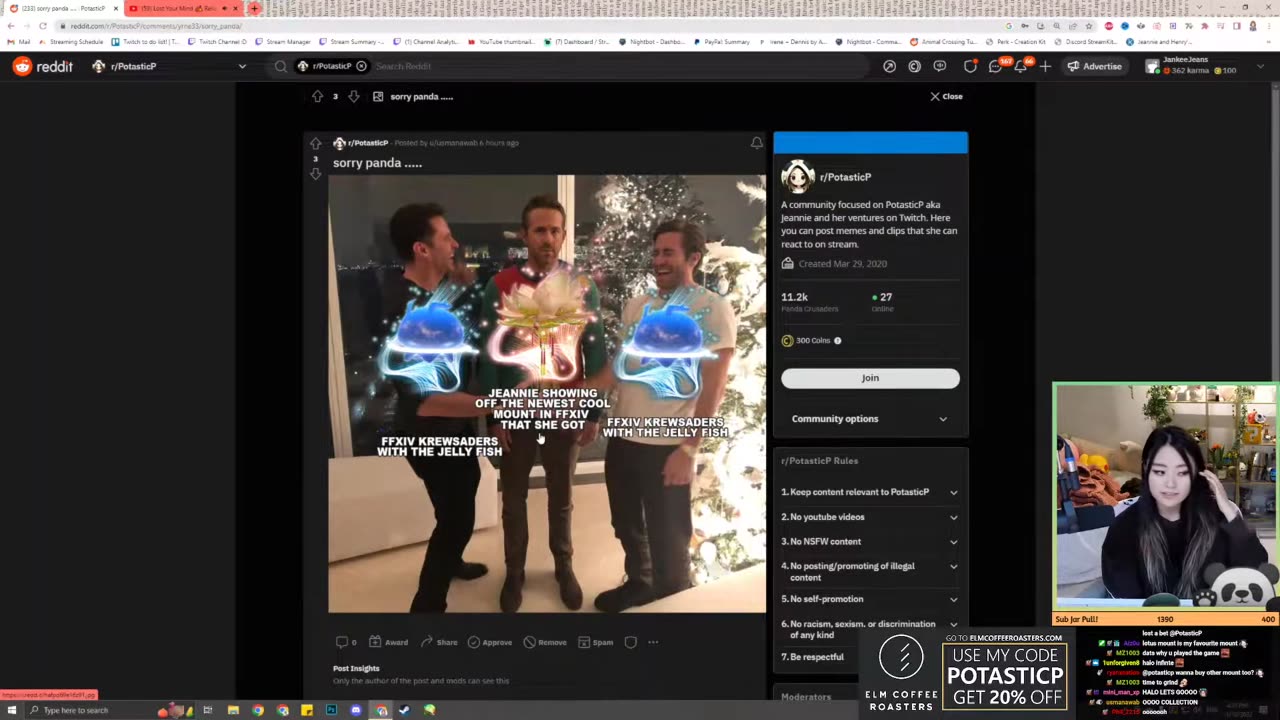Upvote using the arrow in top post bar

point(317,96)
